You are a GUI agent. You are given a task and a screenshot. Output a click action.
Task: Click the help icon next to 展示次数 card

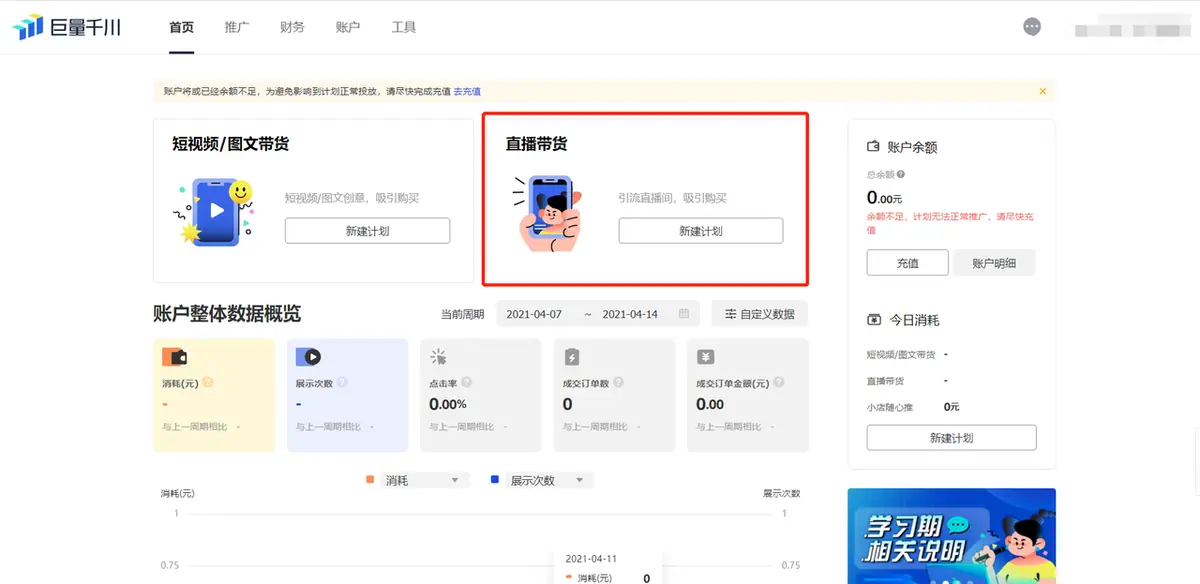click(x=342, y=382)
